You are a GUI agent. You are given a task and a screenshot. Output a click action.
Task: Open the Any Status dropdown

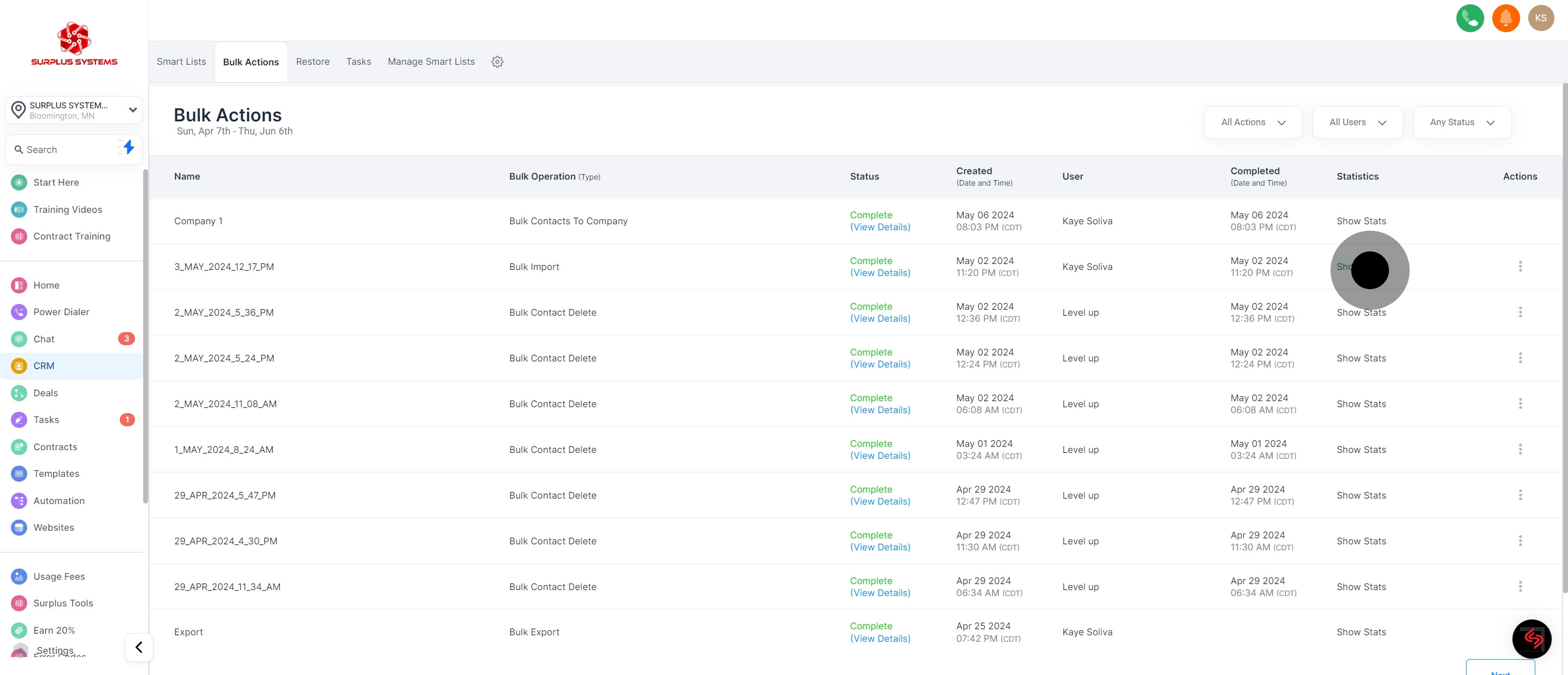tap(1462, 122)
